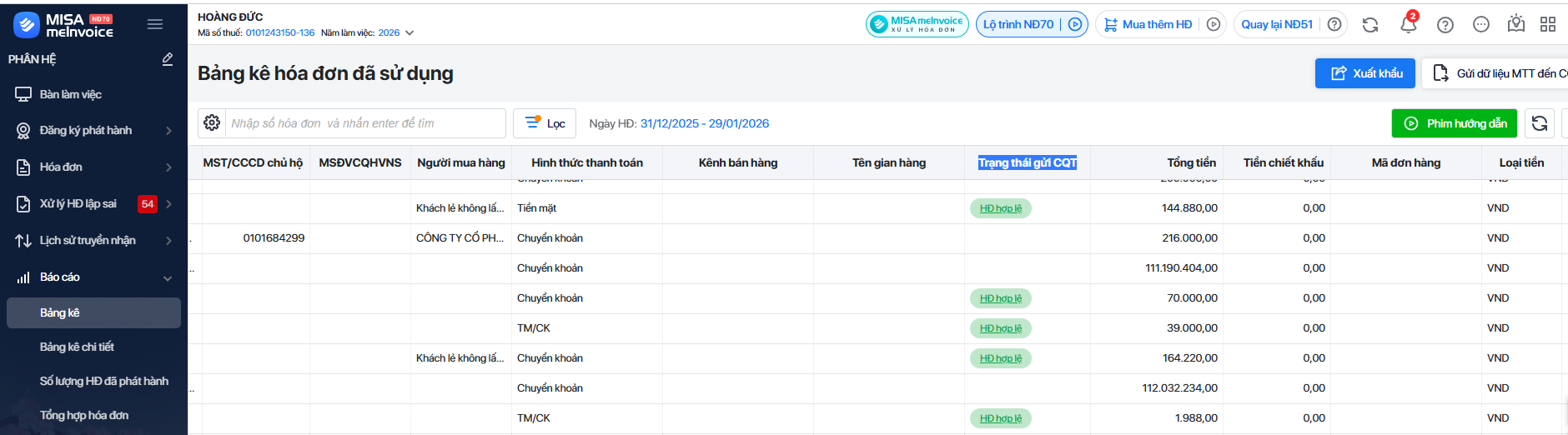Refresh the table with reload icon
This screenshot has height=435, width=1568.
point(1540,123)
